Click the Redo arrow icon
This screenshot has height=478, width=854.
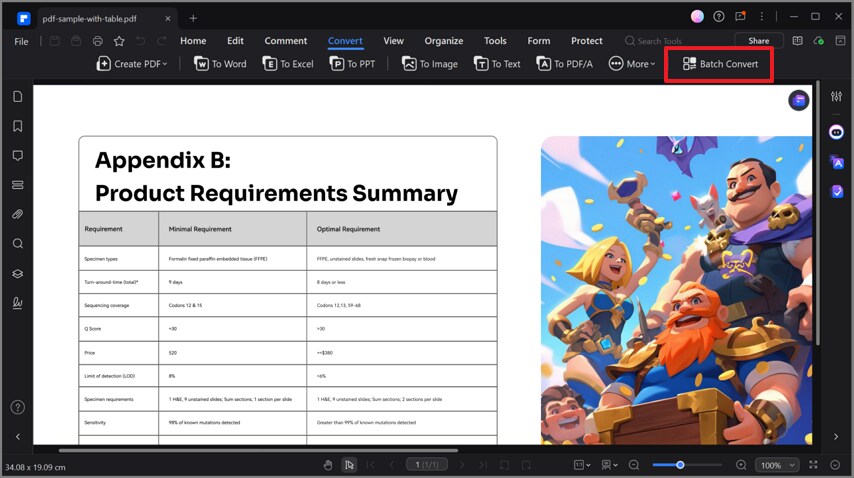pos(162,41)
